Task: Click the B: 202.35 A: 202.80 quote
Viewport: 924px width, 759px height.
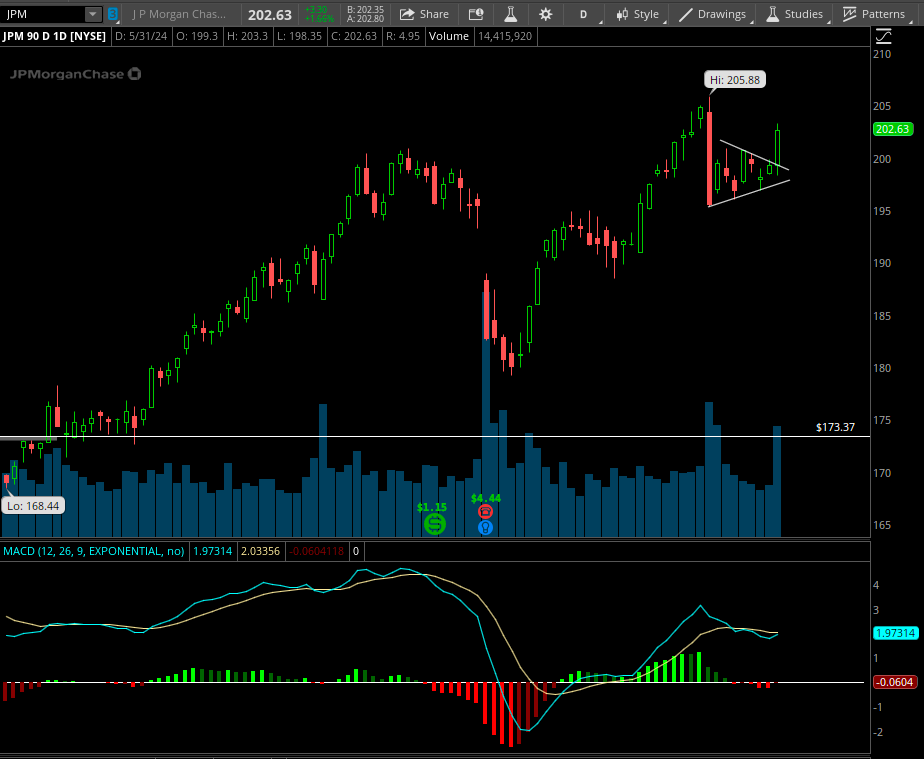Action: [x=365, y=14]
